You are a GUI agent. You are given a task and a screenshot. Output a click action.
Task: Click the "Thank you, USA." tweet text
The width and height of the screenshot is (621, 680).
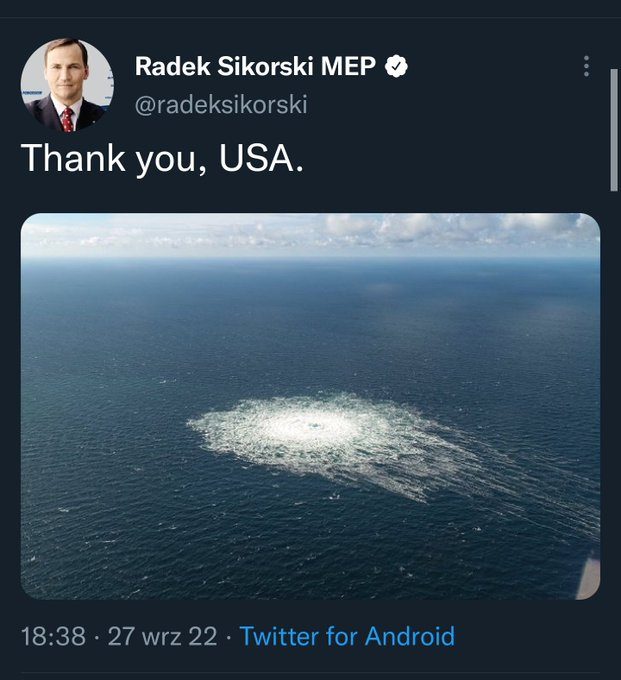click(162, 159)
